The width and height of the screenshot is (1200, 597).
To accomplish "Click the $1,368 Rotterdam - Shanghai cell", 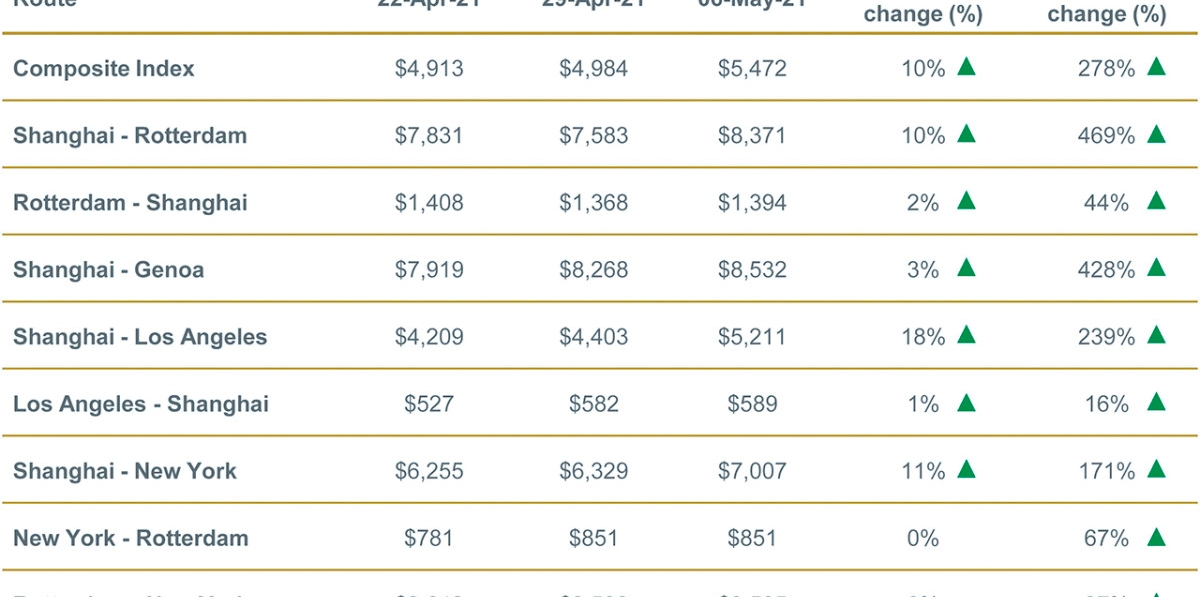I will (x=594, y=203).
